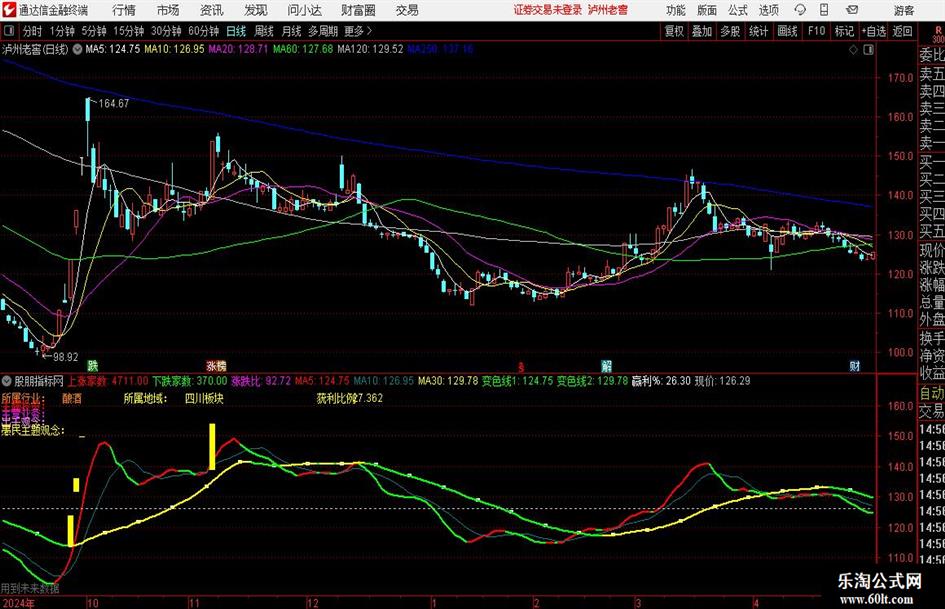The image size is (945, 609).
Task: Click the 上涨家数 4711.00 value
Action: point(107,381)
